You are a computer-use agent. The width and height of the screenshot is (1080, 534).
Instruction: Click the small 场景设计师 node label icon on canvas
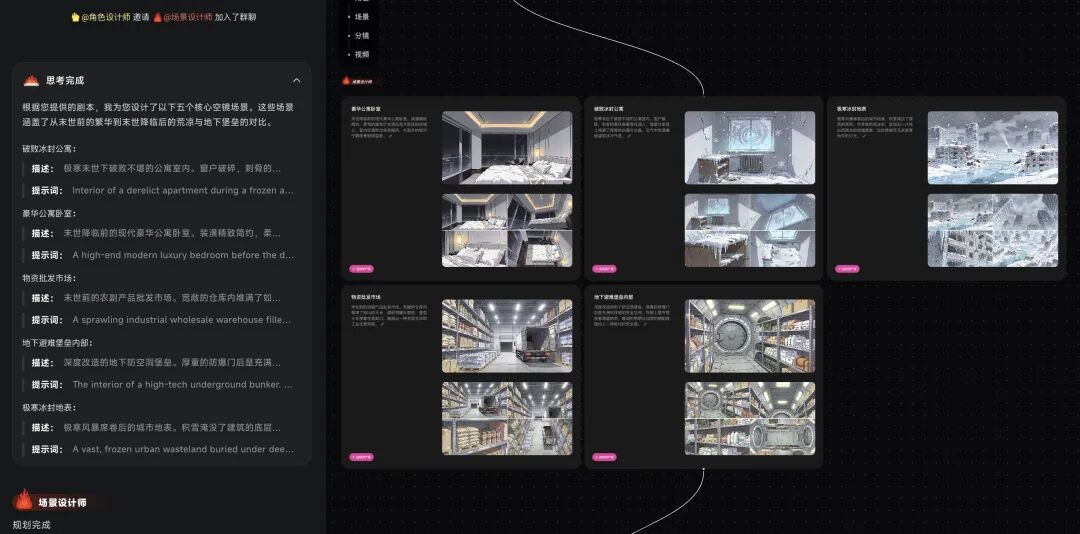tap(347, 80)
